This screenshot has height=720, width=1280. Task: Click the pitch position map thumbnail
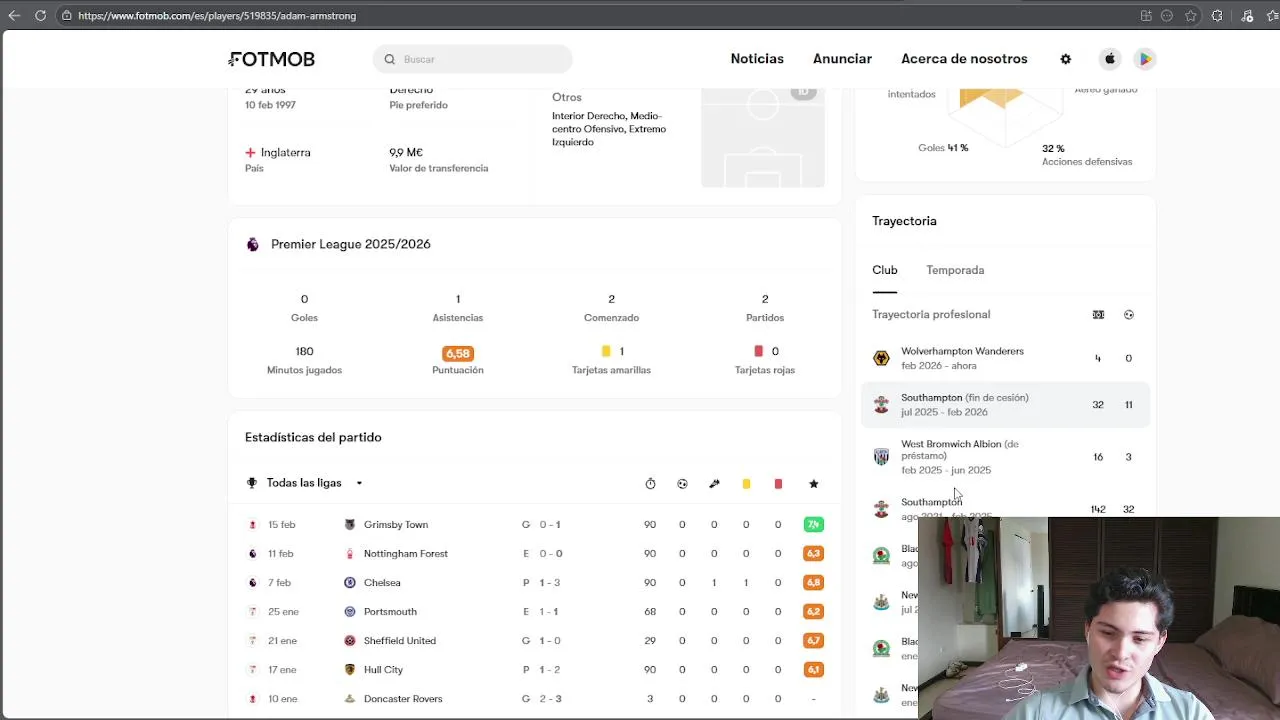coord(763,138)
